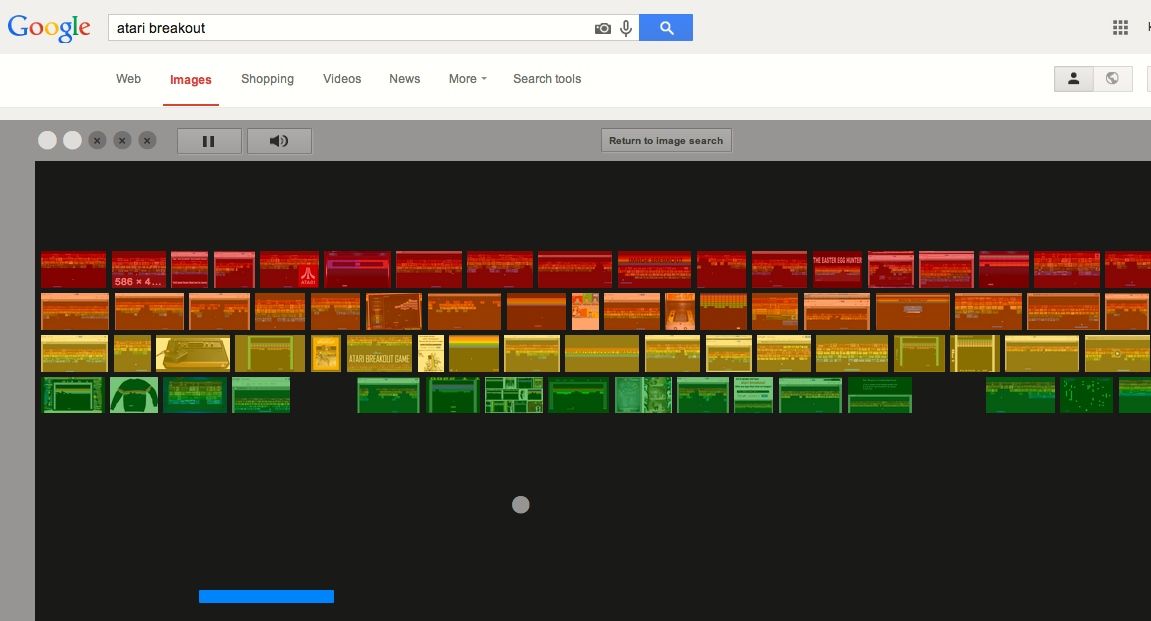Screen dimensions: 1151x621
Task: Open the Google apps grid
Action: pos(1120,28)
